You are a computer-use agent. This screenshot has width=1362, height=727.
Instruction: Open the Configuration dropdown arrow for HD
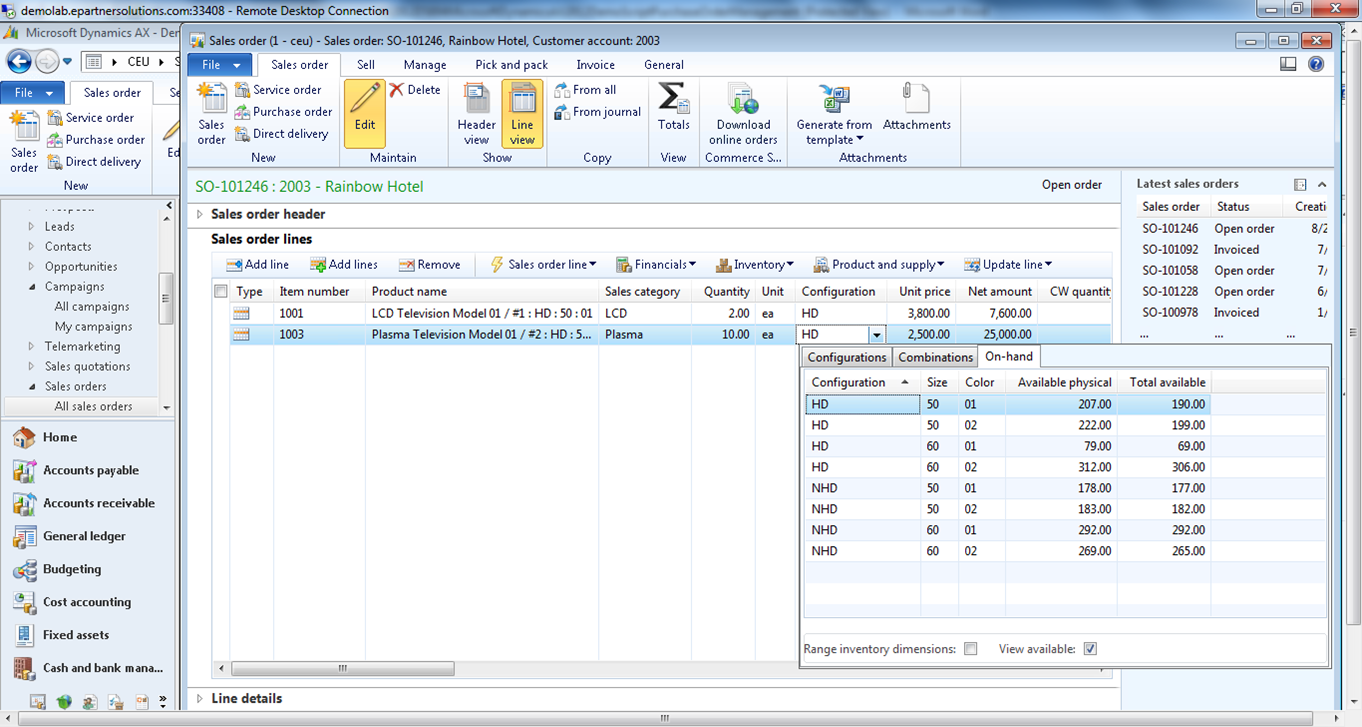[x=877, y=335]
